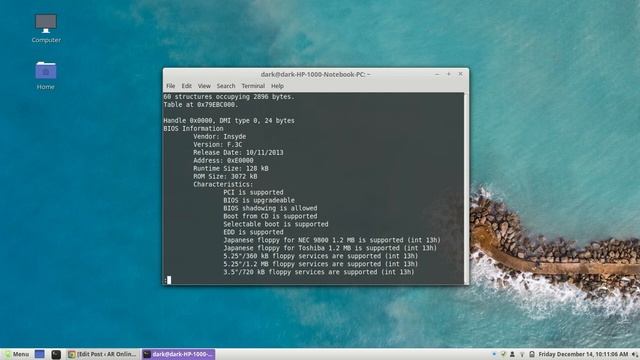Click the '5.25"/1.2 MB floppy services' line
The image size is (640, 360).
coord(320,264)
